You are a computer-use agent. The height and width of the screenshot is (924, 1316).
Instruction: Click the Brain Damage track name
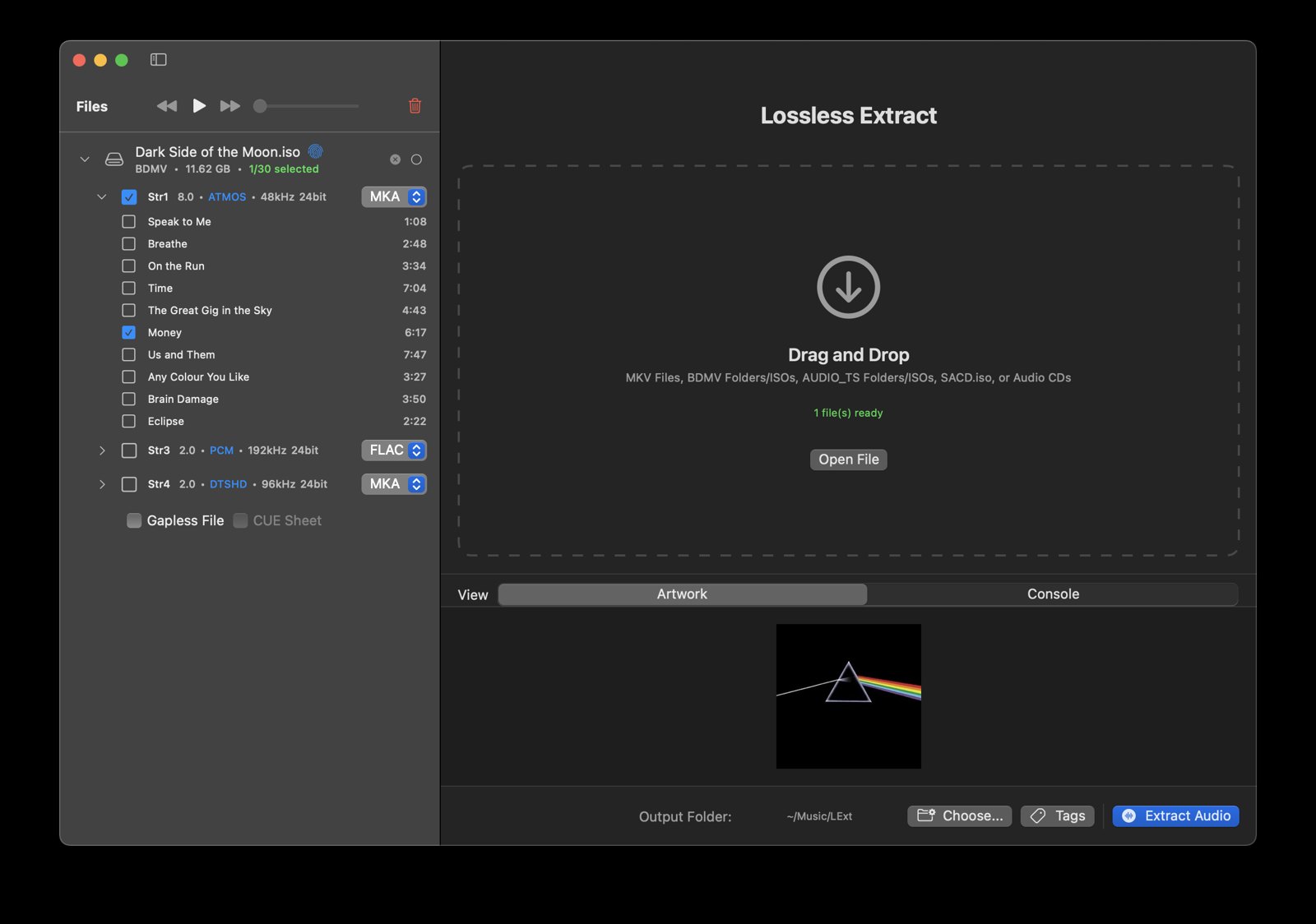(183, 400)
